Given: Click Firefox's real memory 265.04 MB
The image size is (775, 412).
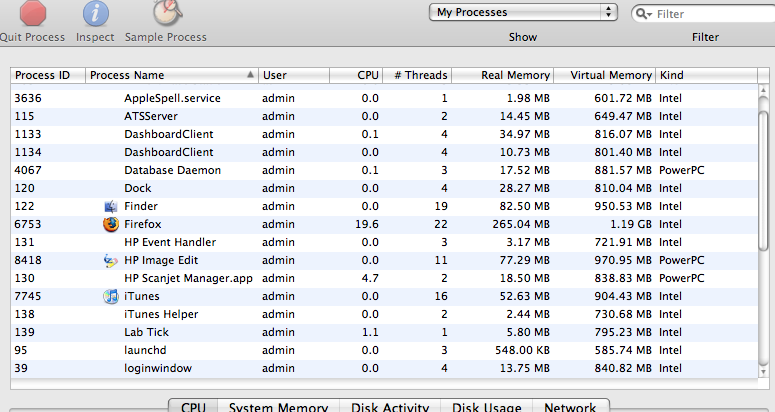Looking at the screenshot, I should point(521,224).
